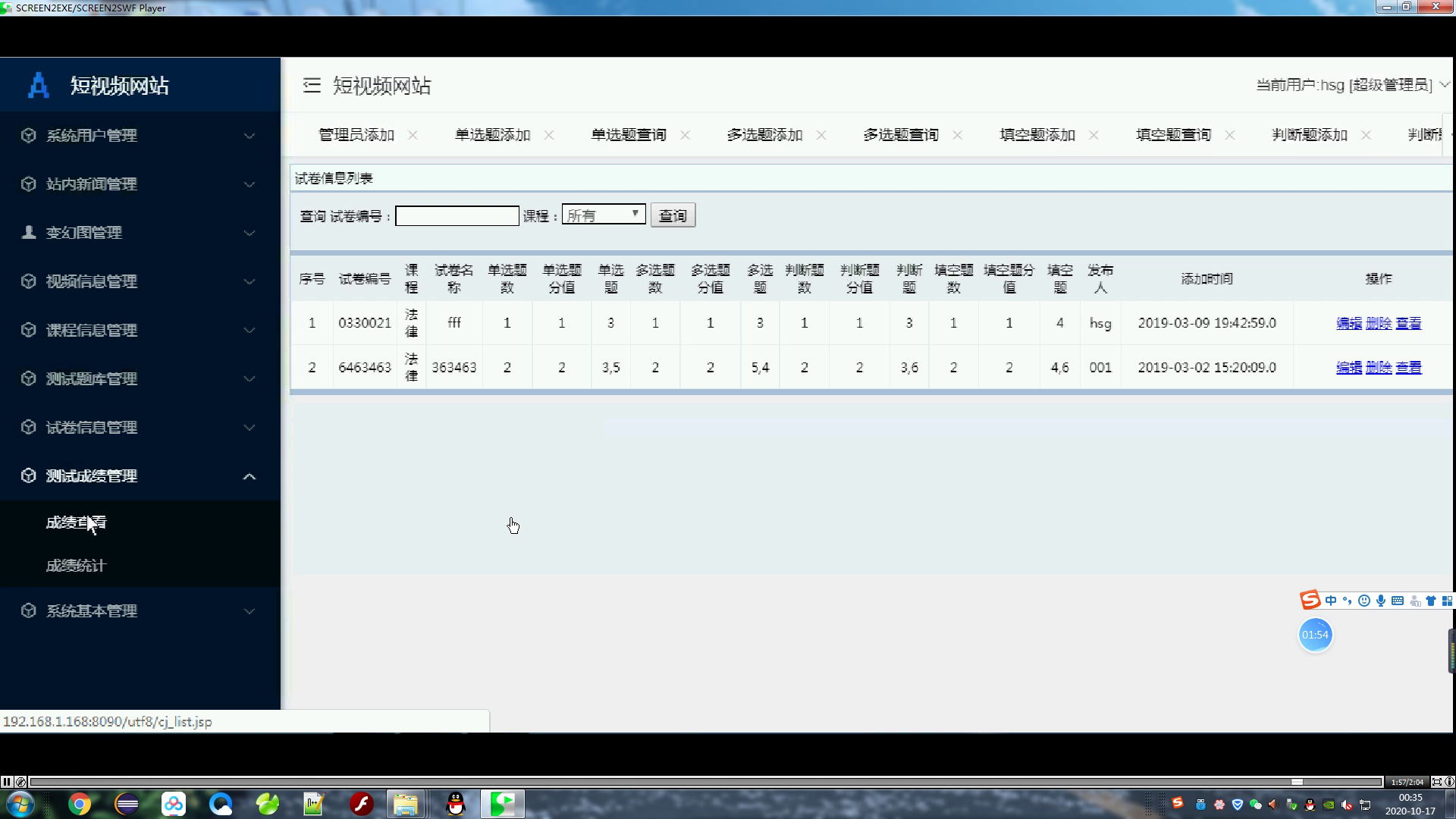Image resolution: width=1456 pixels, height=819 pixels.
Task: Select 成绩统计 submenu item
Action: (76, 566)
